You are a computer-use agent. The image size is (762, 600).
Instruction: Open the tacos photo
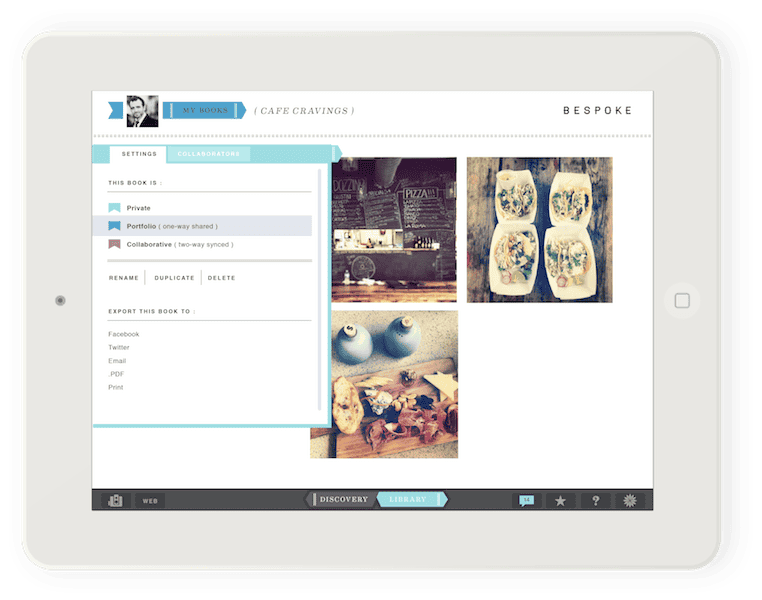(x=539, y=229)
